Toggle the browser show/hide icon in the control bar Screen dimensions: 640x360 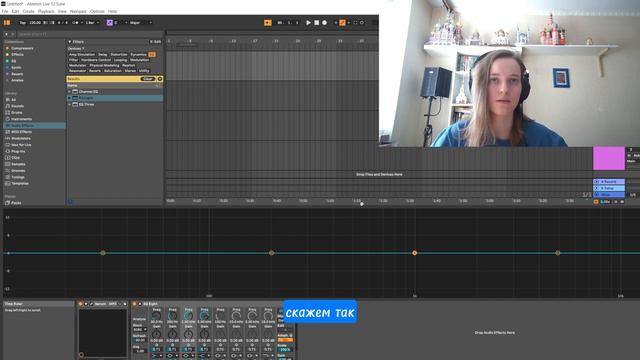[7, 22]
